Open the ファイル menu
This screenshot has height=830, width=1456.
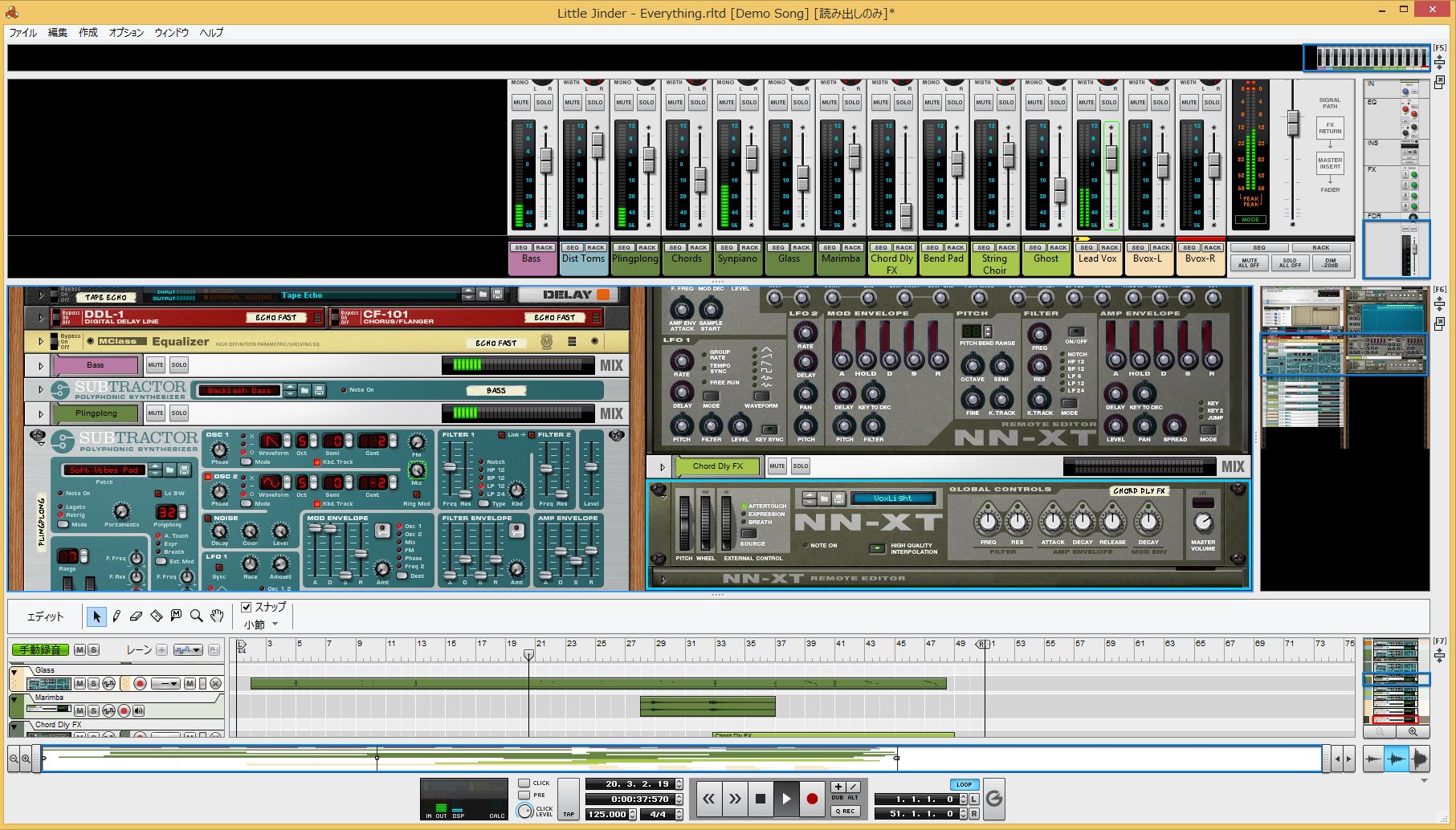point(22,33)
